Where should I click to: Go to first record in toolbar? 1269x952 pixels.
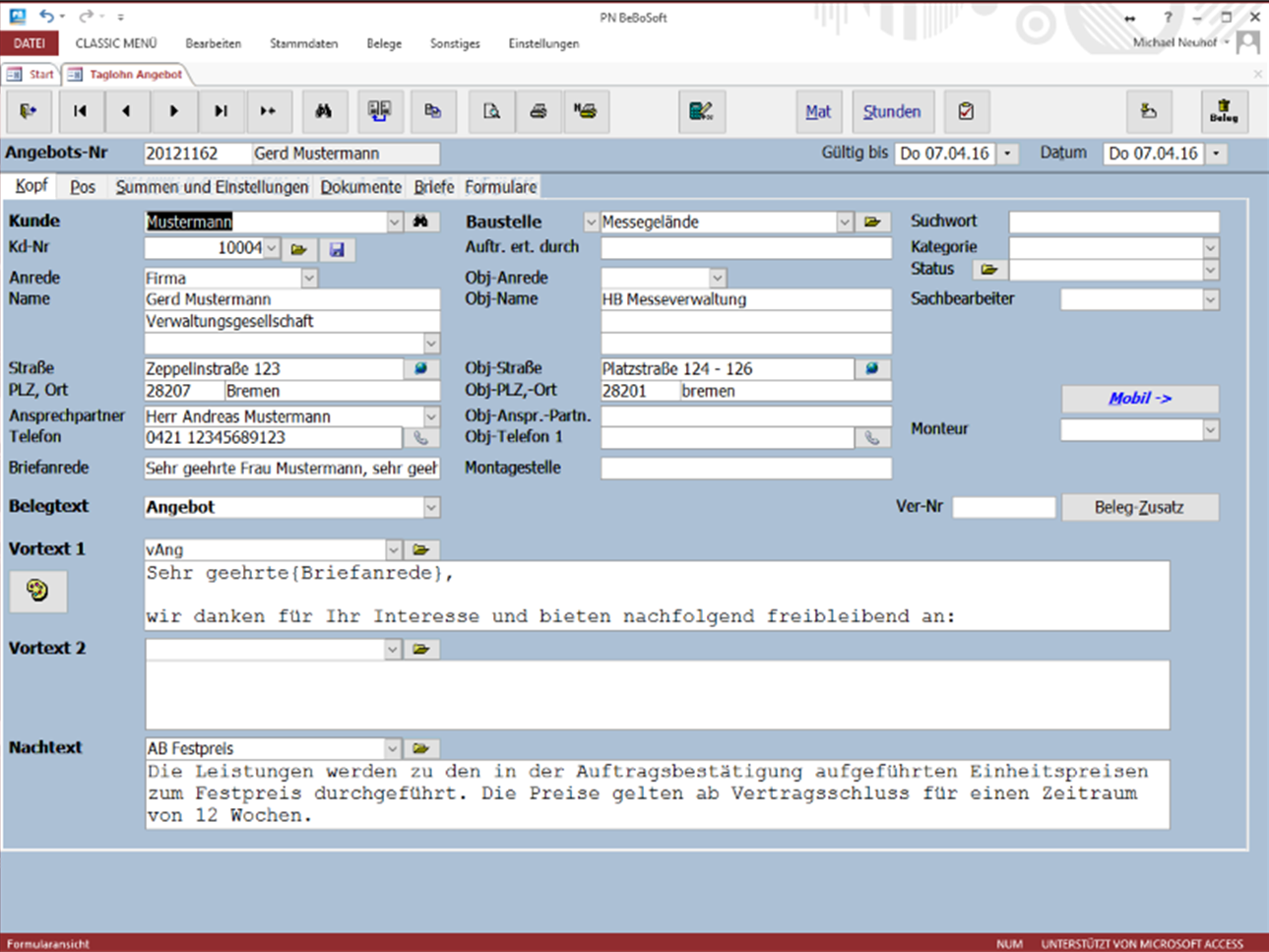[80, 111]
